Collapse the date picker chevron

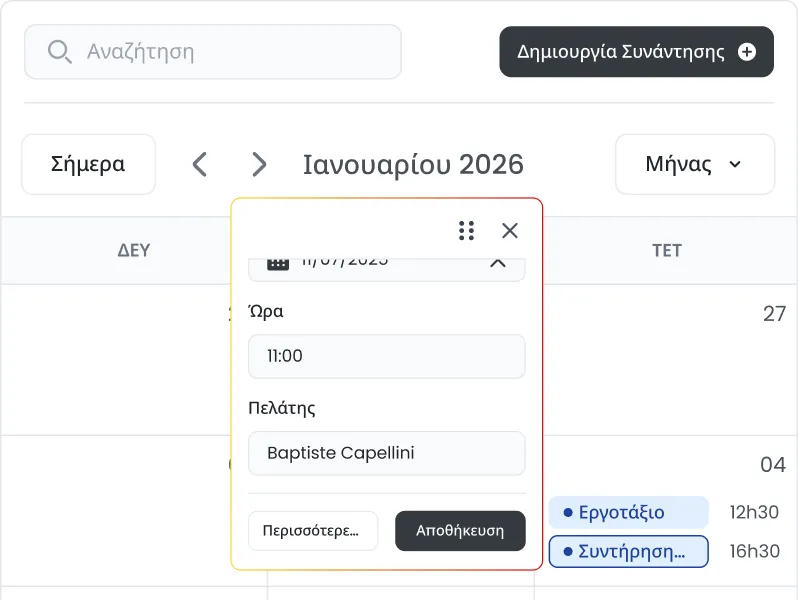pyautogui.click(x=498, y=263)
